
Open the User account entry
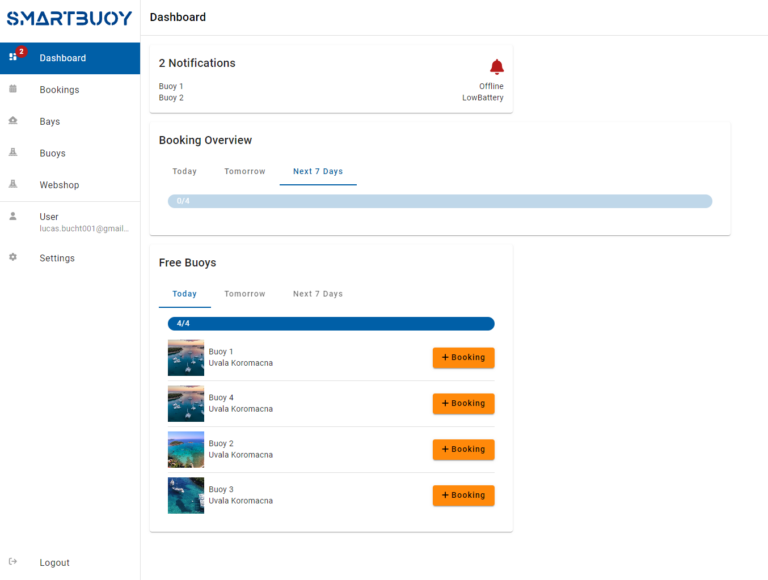70,222
